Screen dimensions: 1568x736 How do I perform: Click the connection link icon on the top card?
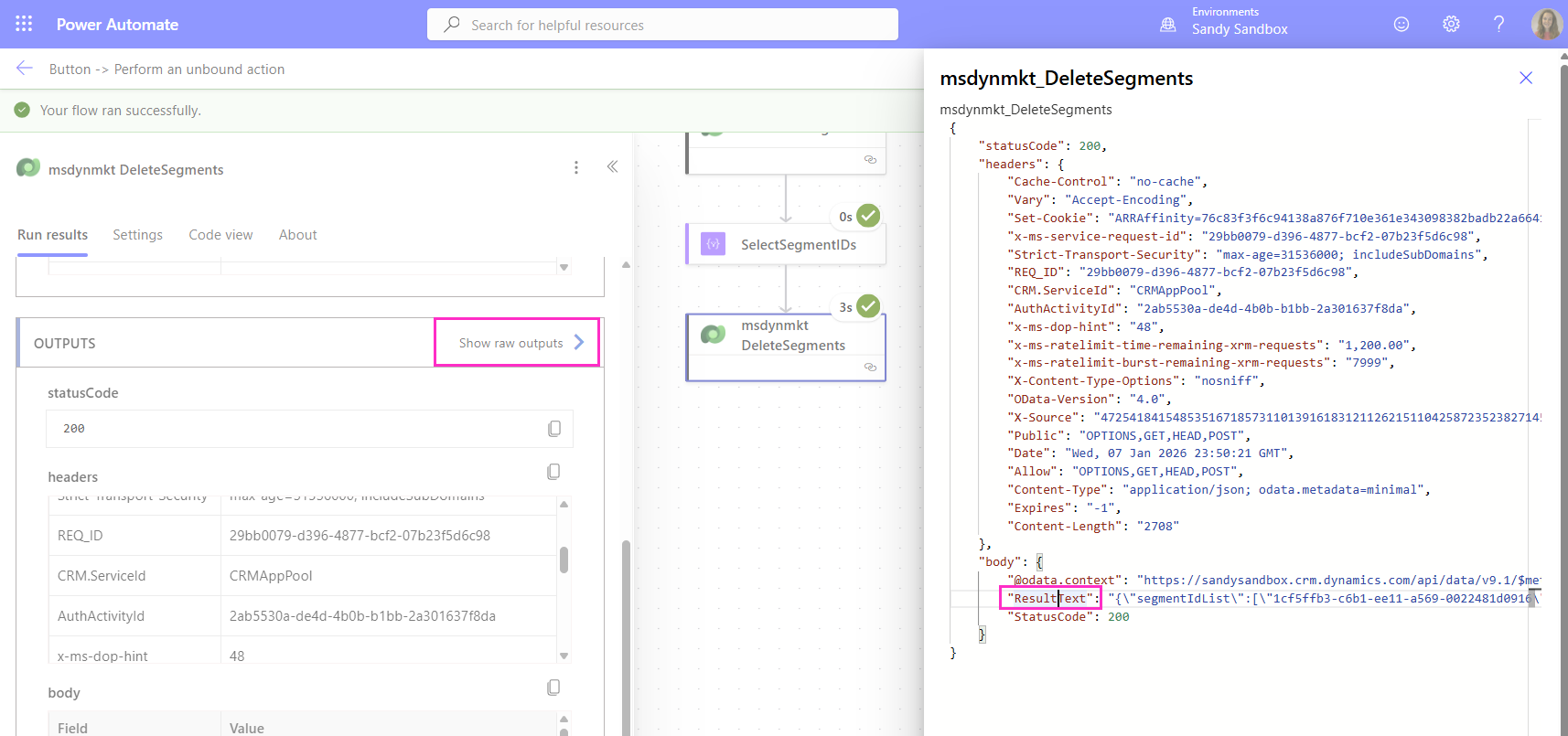(x=870, y=159)
